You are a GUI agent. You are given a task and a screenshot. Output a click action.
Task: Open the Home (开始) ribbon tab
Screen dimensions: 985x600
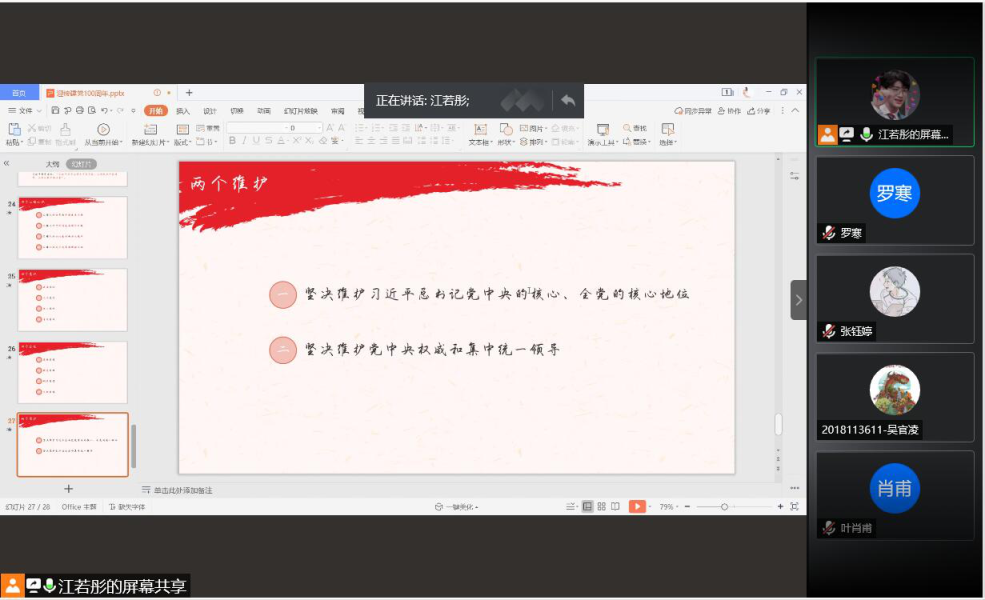click(x=155, y=111)
